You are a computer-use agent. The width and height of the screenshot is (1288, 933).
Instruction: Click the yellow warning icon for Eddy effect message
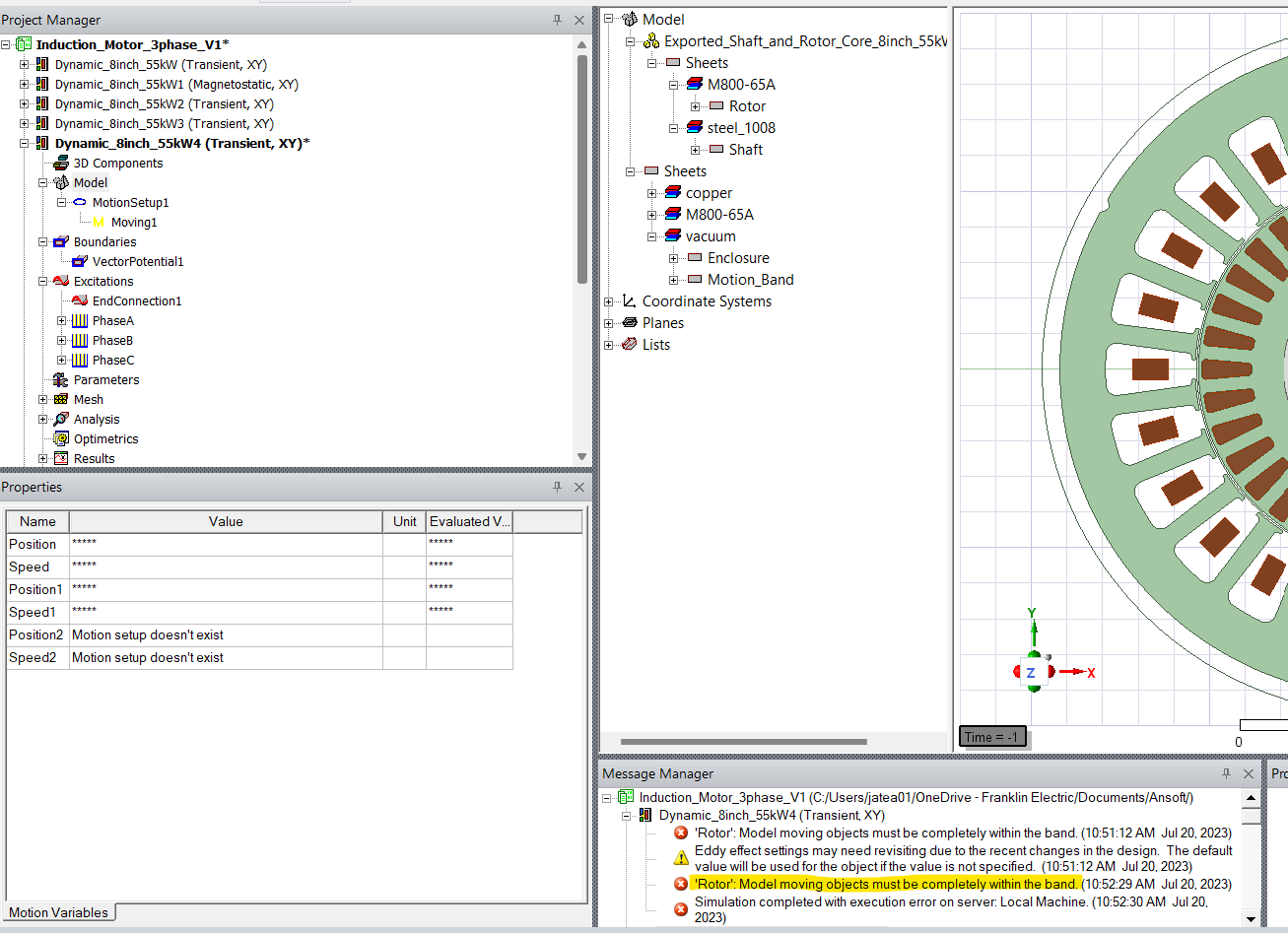pyautogui.click(x=680, y=858)
